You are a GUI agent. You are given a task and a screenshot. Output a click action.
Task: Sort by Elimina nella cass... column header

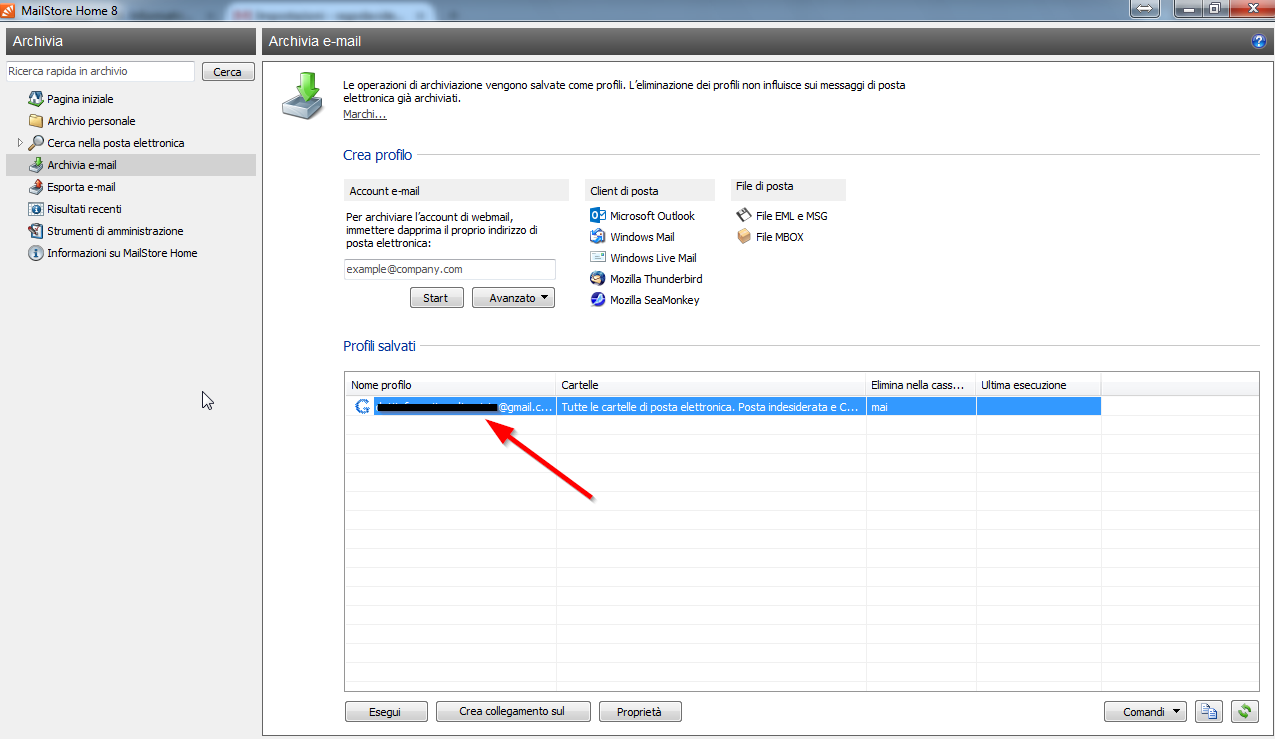[x=921, y=385]
